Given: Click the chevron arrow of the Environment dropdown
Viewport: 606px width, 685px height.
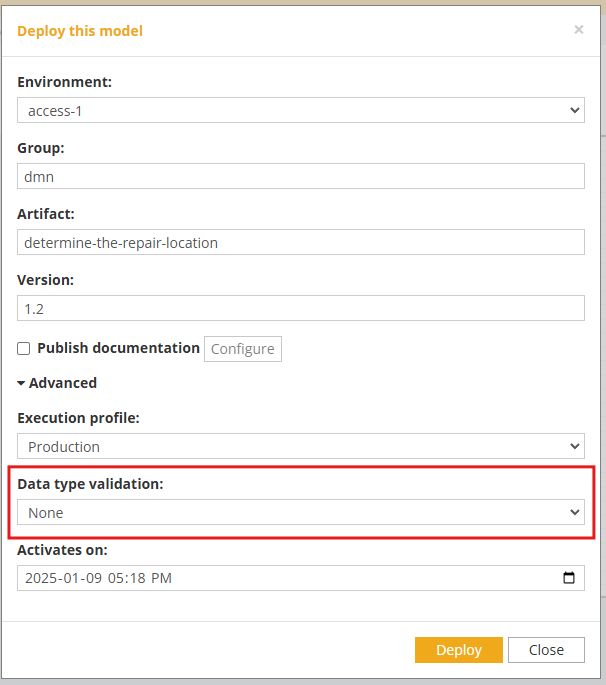Looking at the screenshot, I should coord(575,111).
